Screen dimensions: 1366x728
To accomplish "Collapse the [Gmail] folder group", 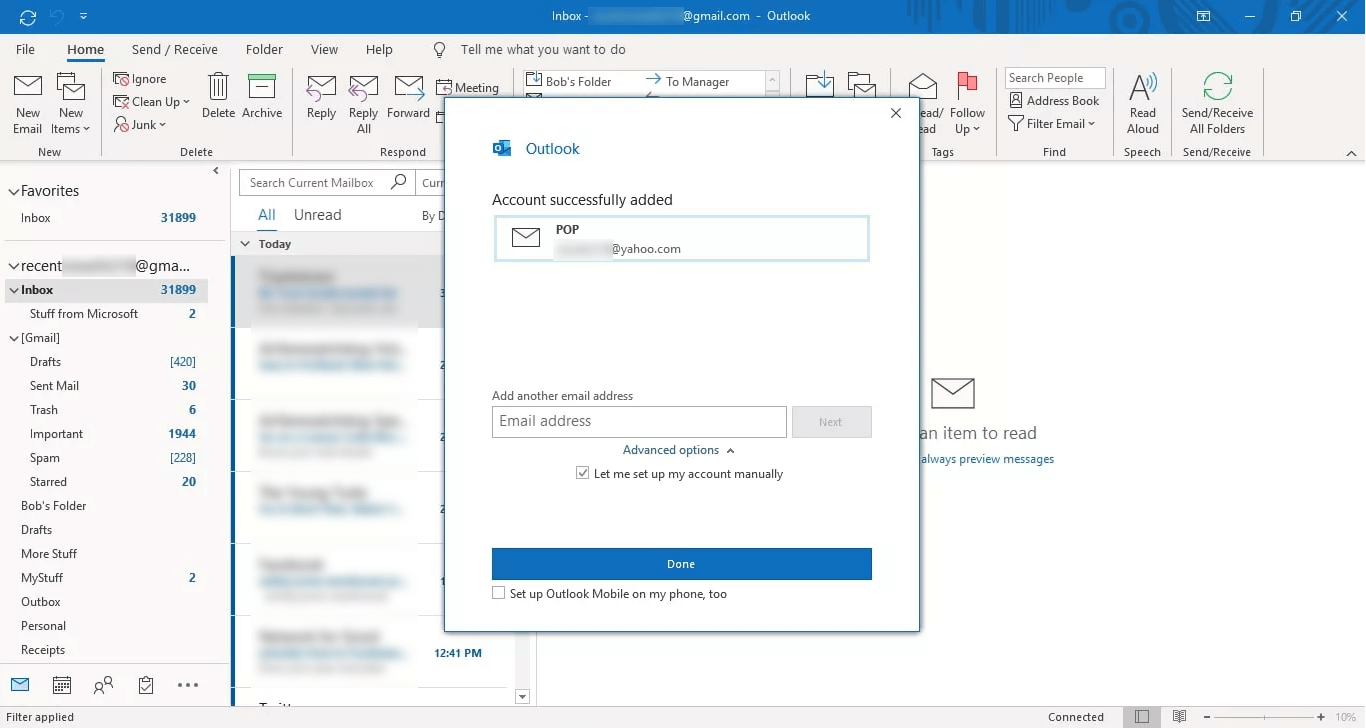I will [13, 338].
